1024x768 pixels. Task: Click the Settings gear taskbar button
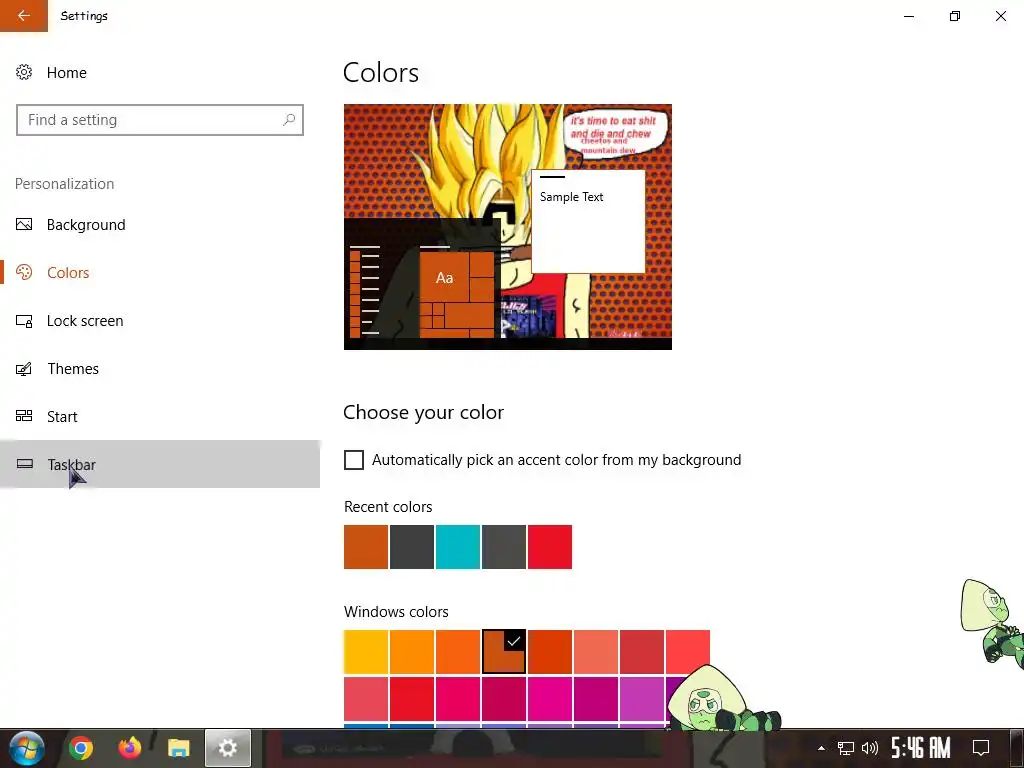pyautogui.click(x=227, y=748)
